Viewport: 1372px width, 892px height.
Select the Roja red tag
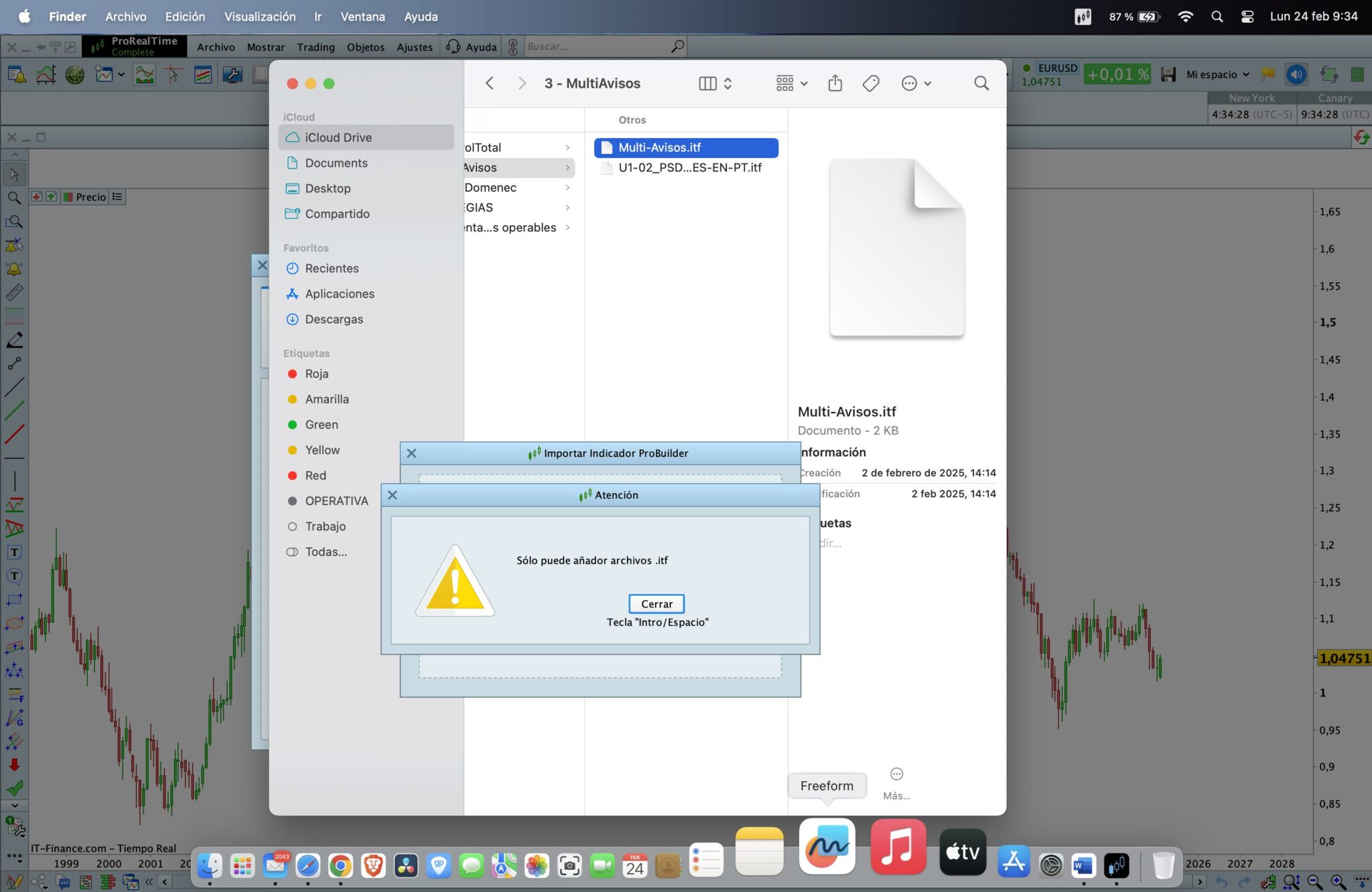[316, 374]
